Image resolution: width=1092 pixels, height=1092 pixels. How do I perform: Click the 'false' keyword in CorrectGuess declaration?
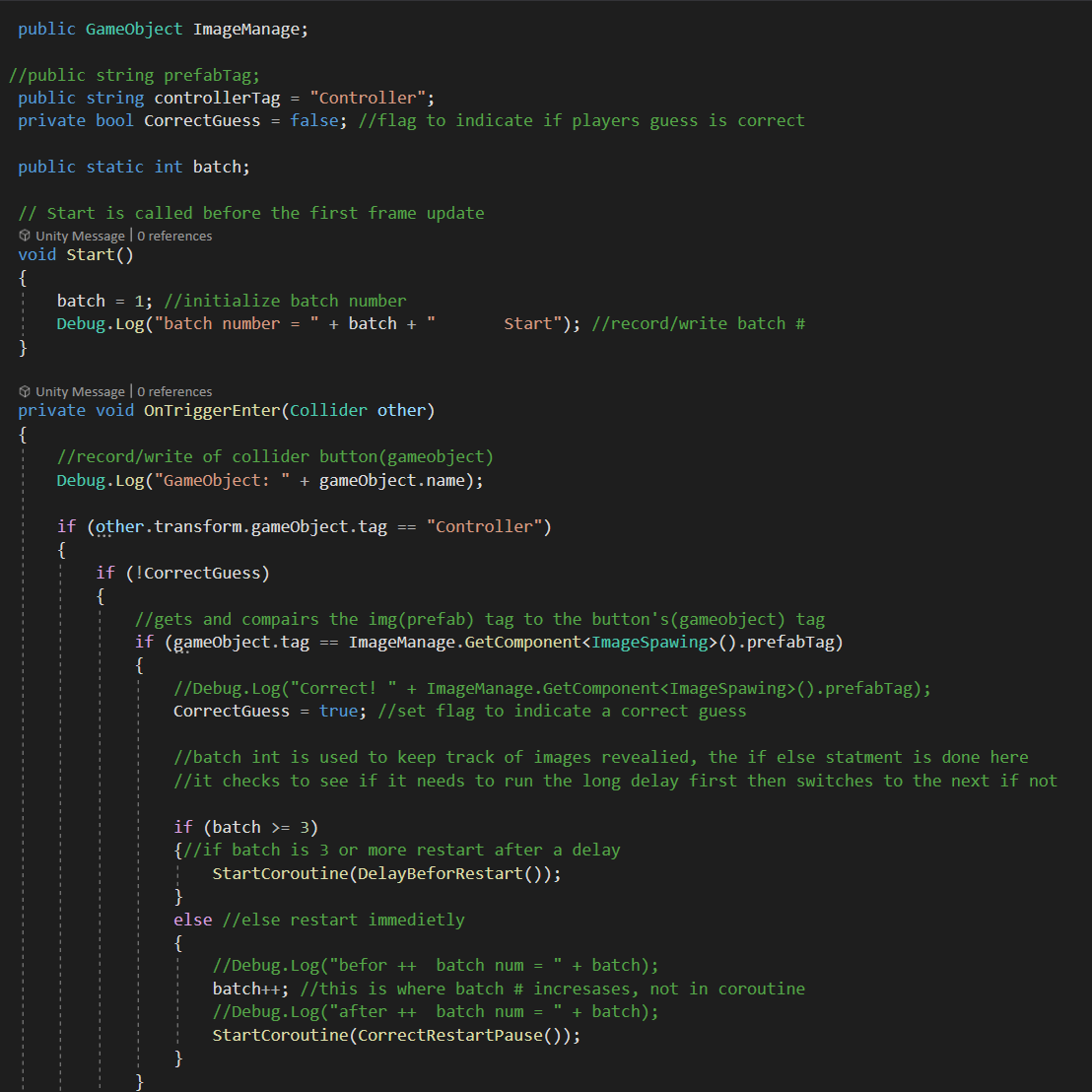[314, 121]
